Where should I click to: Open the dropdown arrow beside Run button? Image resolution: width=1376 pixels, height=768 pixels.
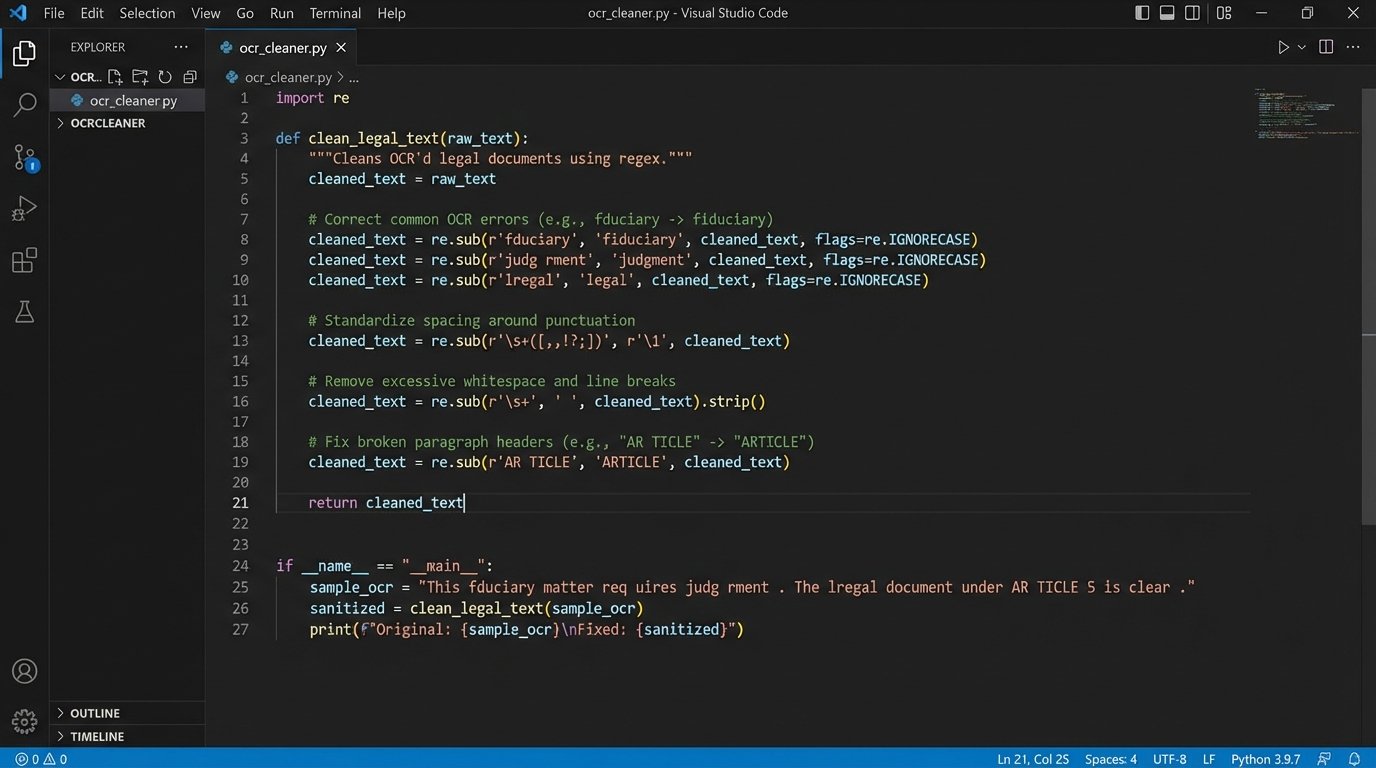pyautogui.click(x=1301, y=47)
